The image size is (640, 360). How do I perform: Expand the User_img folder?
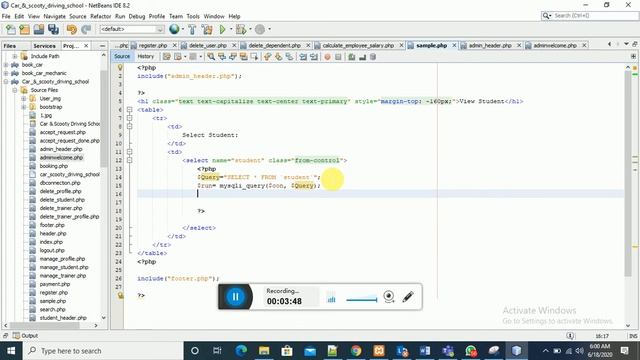(x=24, y=99)
